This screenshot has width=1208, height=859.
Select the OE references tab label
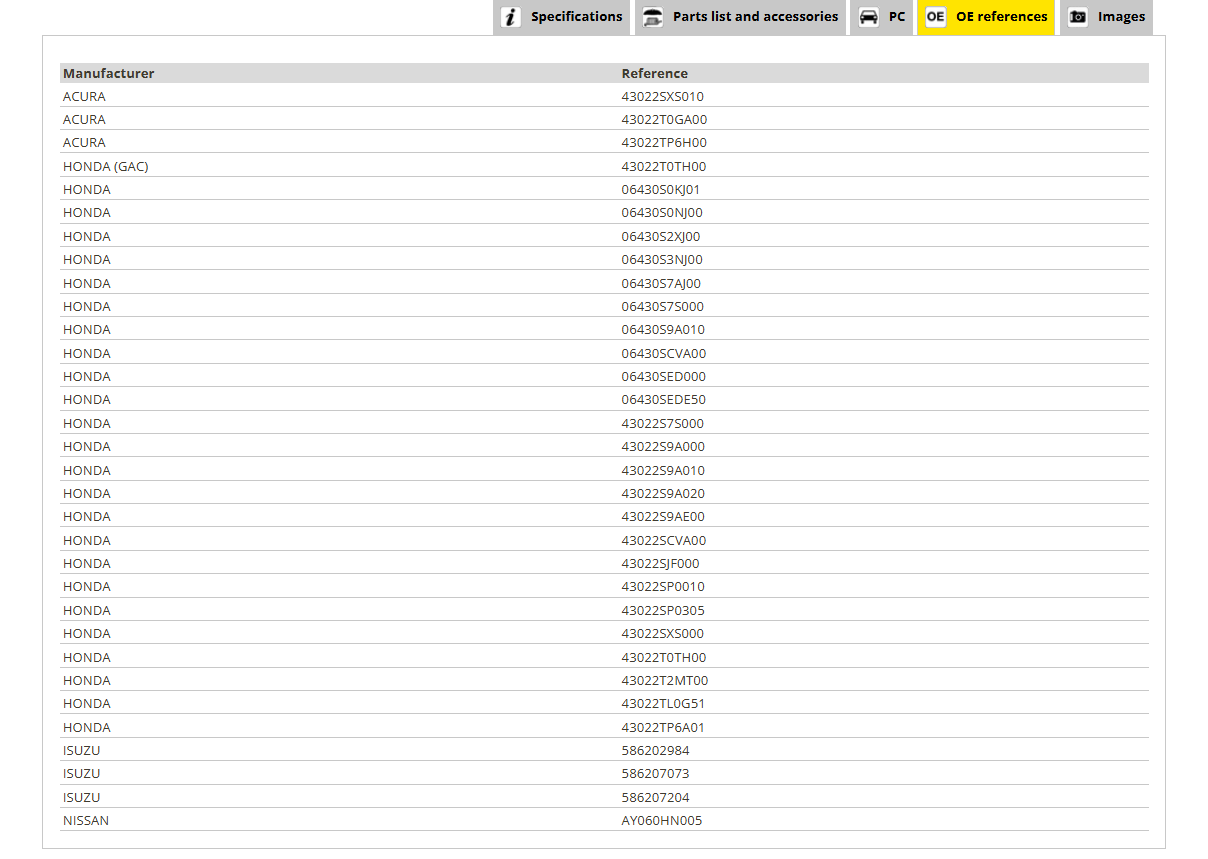1002,16
